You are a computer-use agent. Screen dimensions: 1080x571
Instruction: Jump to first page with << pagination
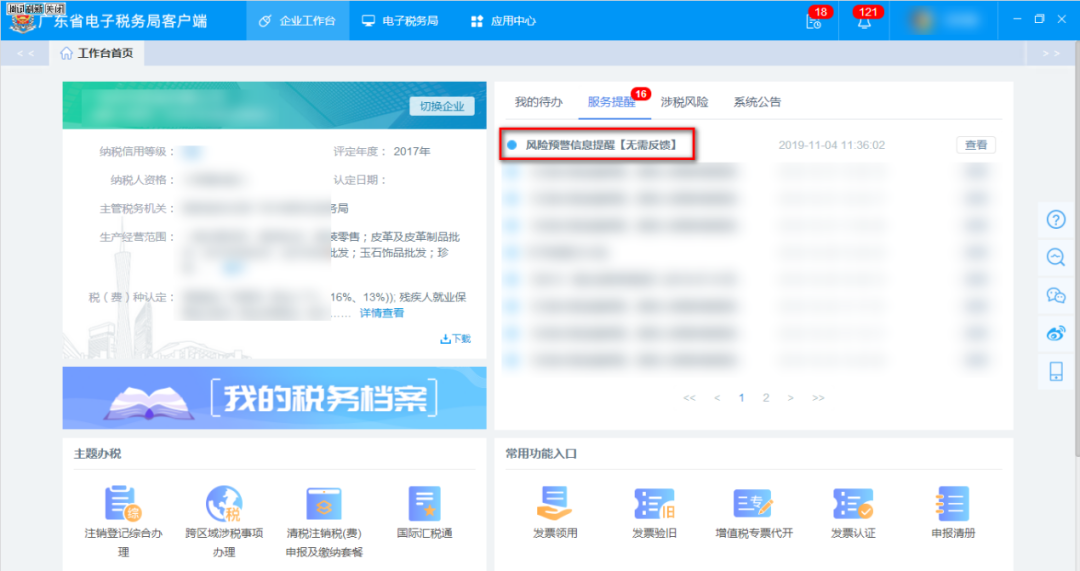coord(689,397)
